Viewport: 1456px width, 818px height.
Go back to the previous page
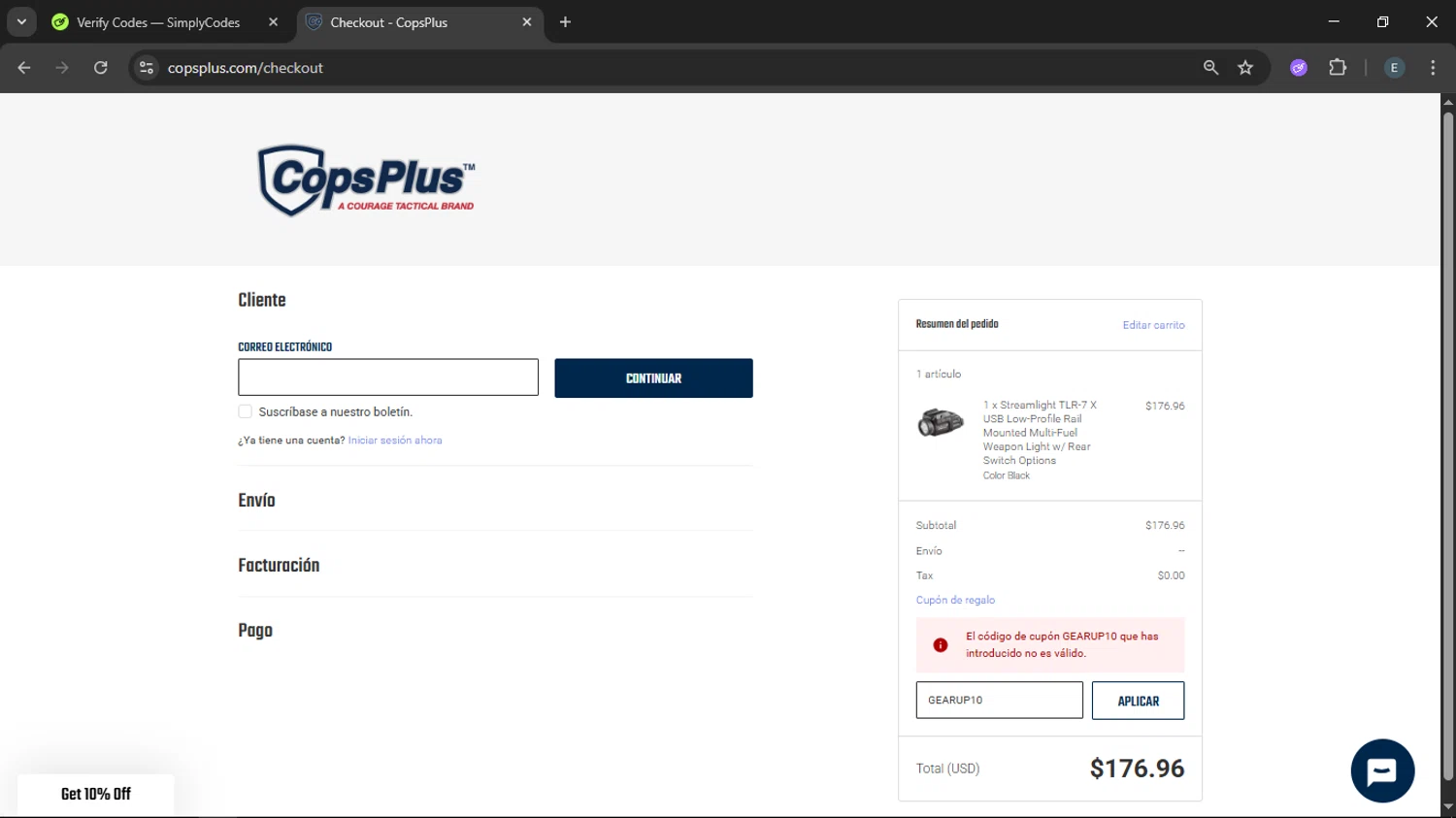pyautogui.click(x=24, y=68)
